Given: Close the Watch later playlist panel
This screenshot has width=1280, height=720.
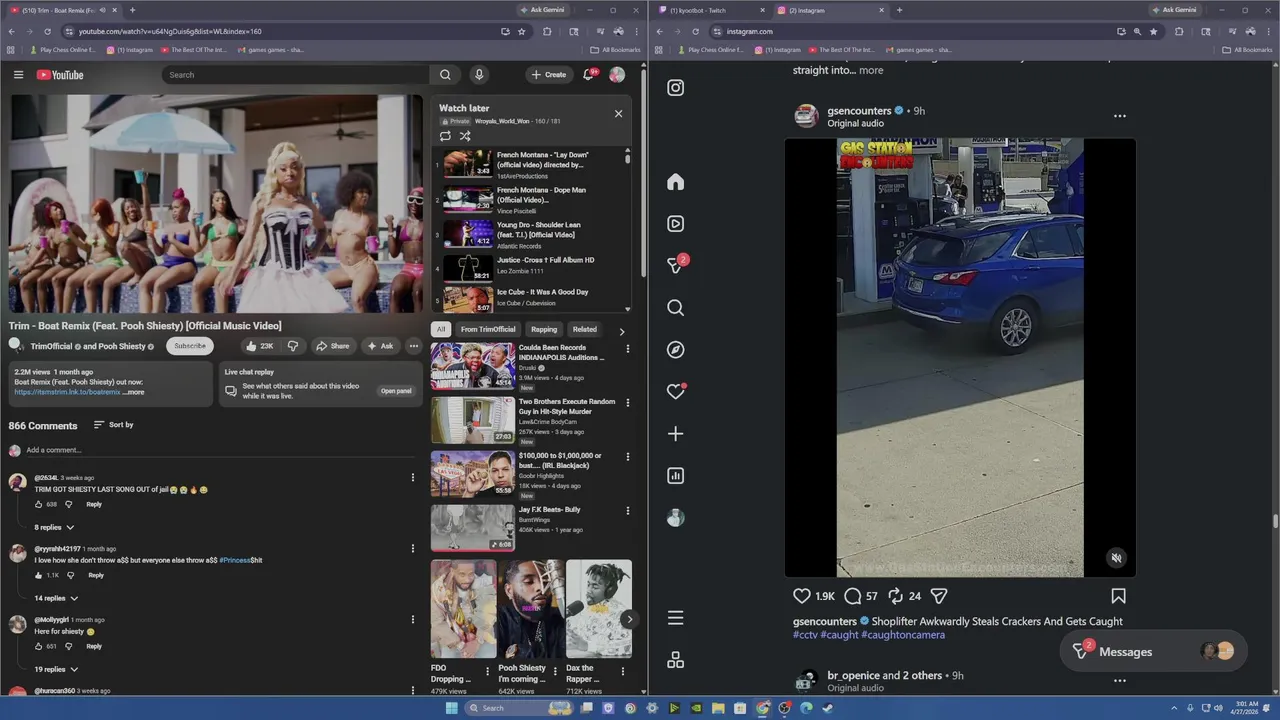Looking at the screenshot, I should [618, 113].
